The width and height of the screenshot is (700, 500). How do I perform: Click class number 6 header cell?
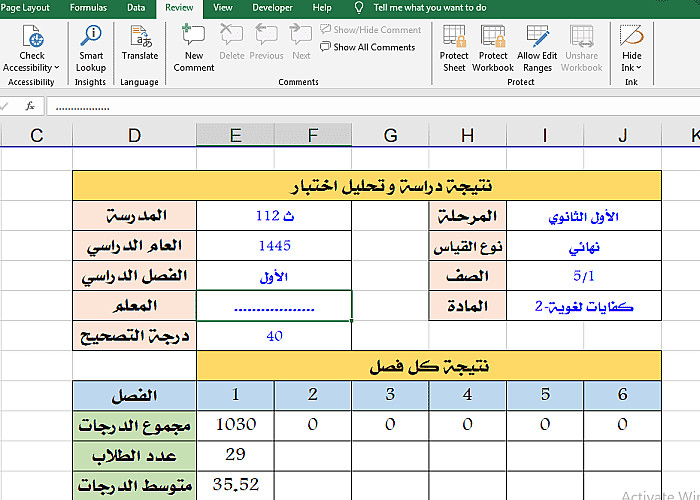point(623,395)
